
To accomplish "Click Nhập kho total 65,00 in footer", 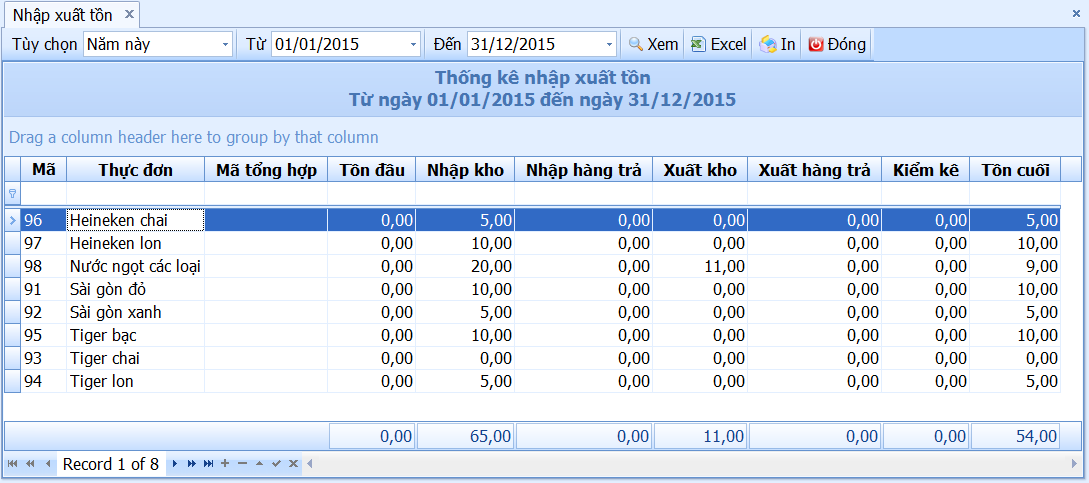I will tap(465, 436).
